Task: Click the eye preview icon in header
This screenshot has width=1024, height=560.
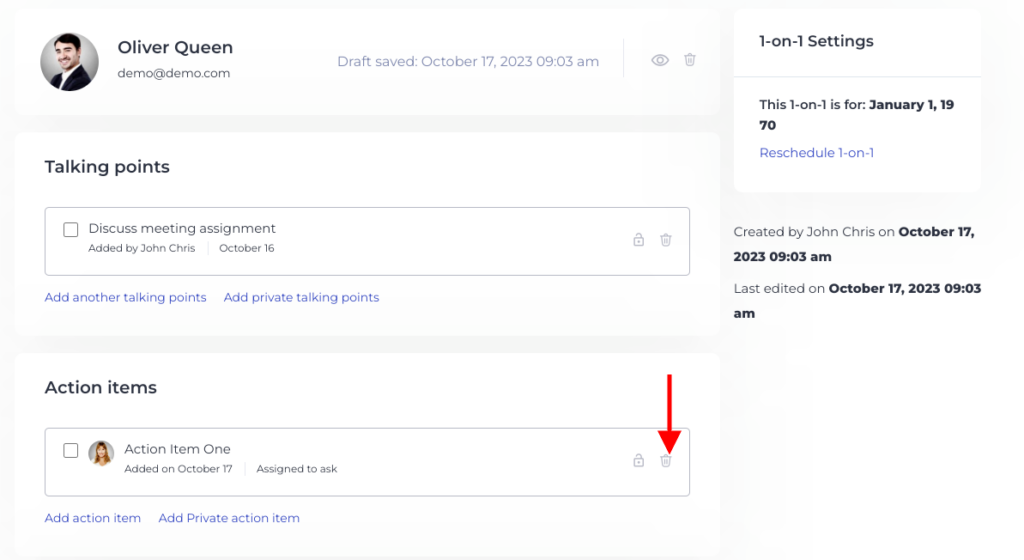Action: click(x=659, y=60)
